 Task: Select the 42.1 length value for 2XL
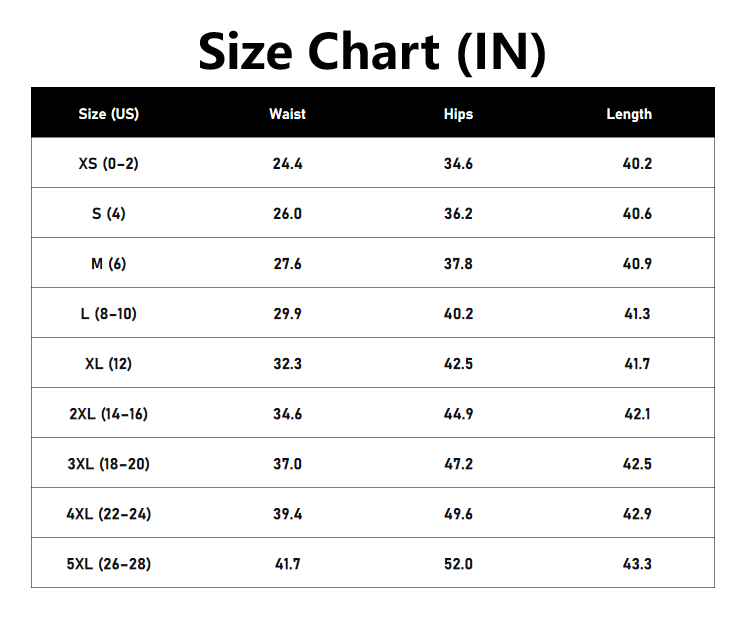[x=637, y=414]
